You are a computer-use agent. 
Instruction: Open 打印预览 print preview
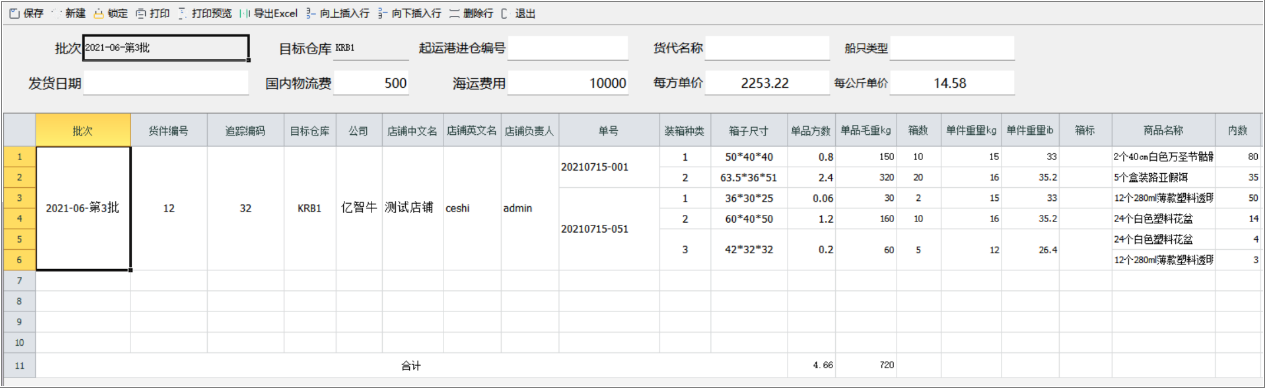point(205,13)
